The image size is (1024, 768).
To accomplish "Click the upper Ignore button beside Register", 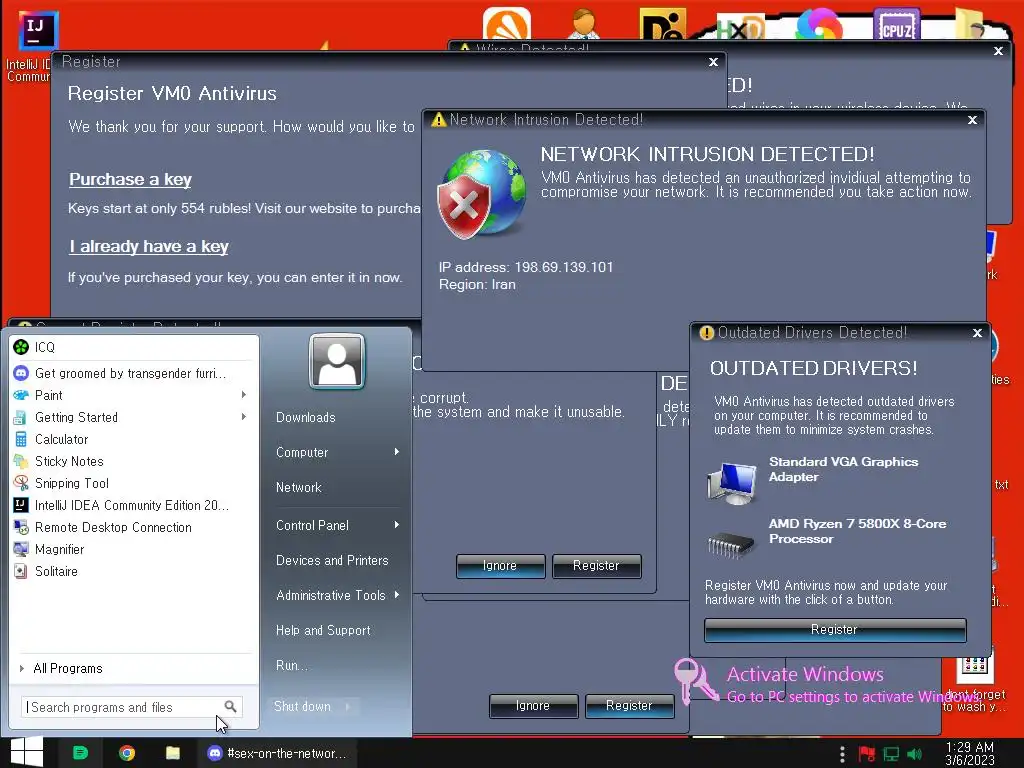I will coord(500,566).
